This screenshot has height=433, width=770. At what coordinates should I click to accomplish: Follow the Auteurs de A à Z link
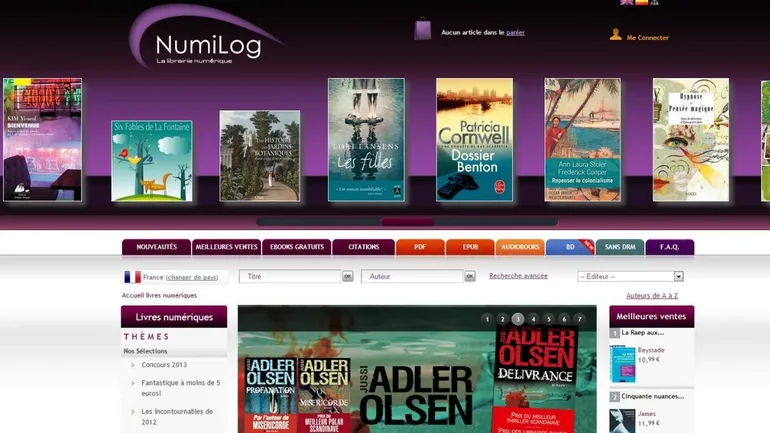[x=651, y=296]
